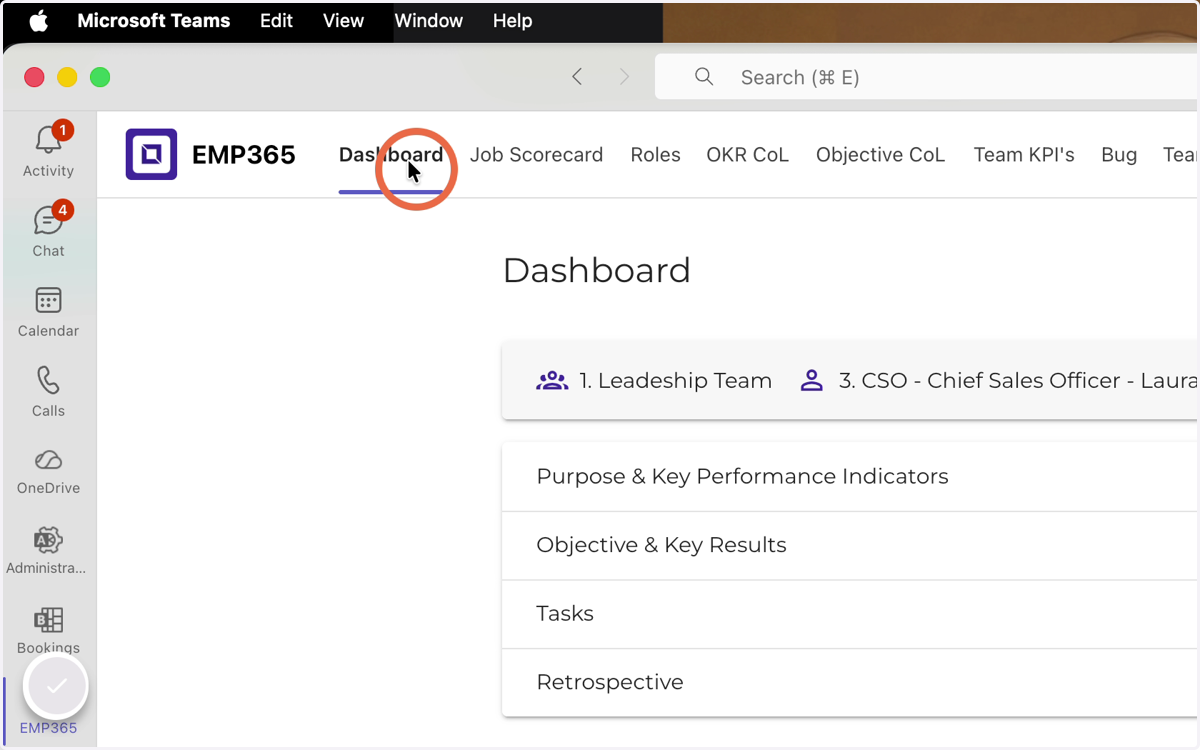The image size is (1200, 750).
Task: Click the search magnifier icon
Action: (704, 77)
